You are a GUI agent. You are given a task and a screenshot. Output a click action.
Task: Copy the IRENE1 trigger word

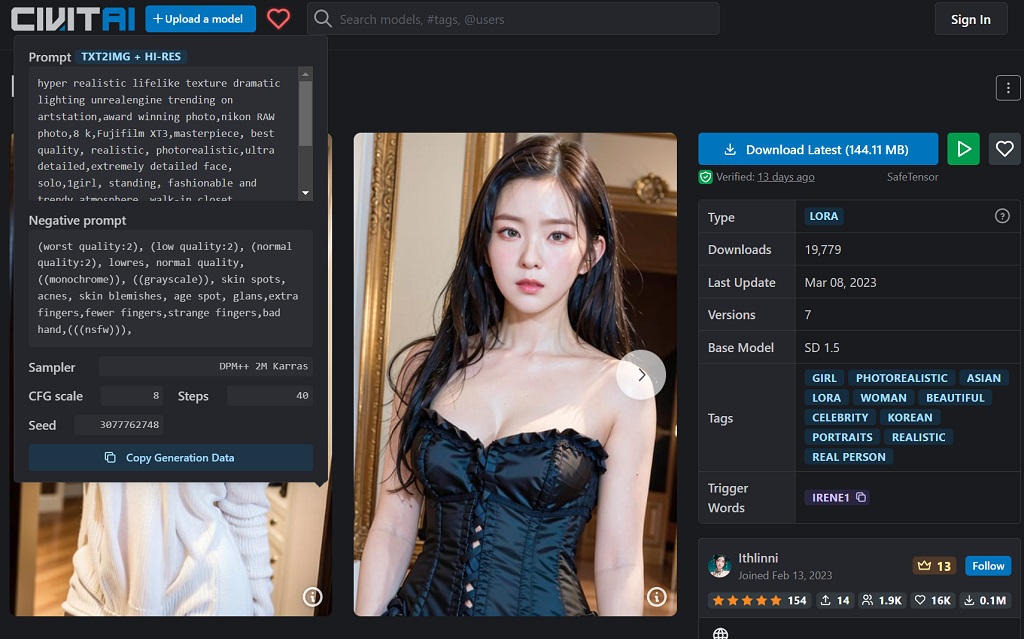(x=861, y=497)
